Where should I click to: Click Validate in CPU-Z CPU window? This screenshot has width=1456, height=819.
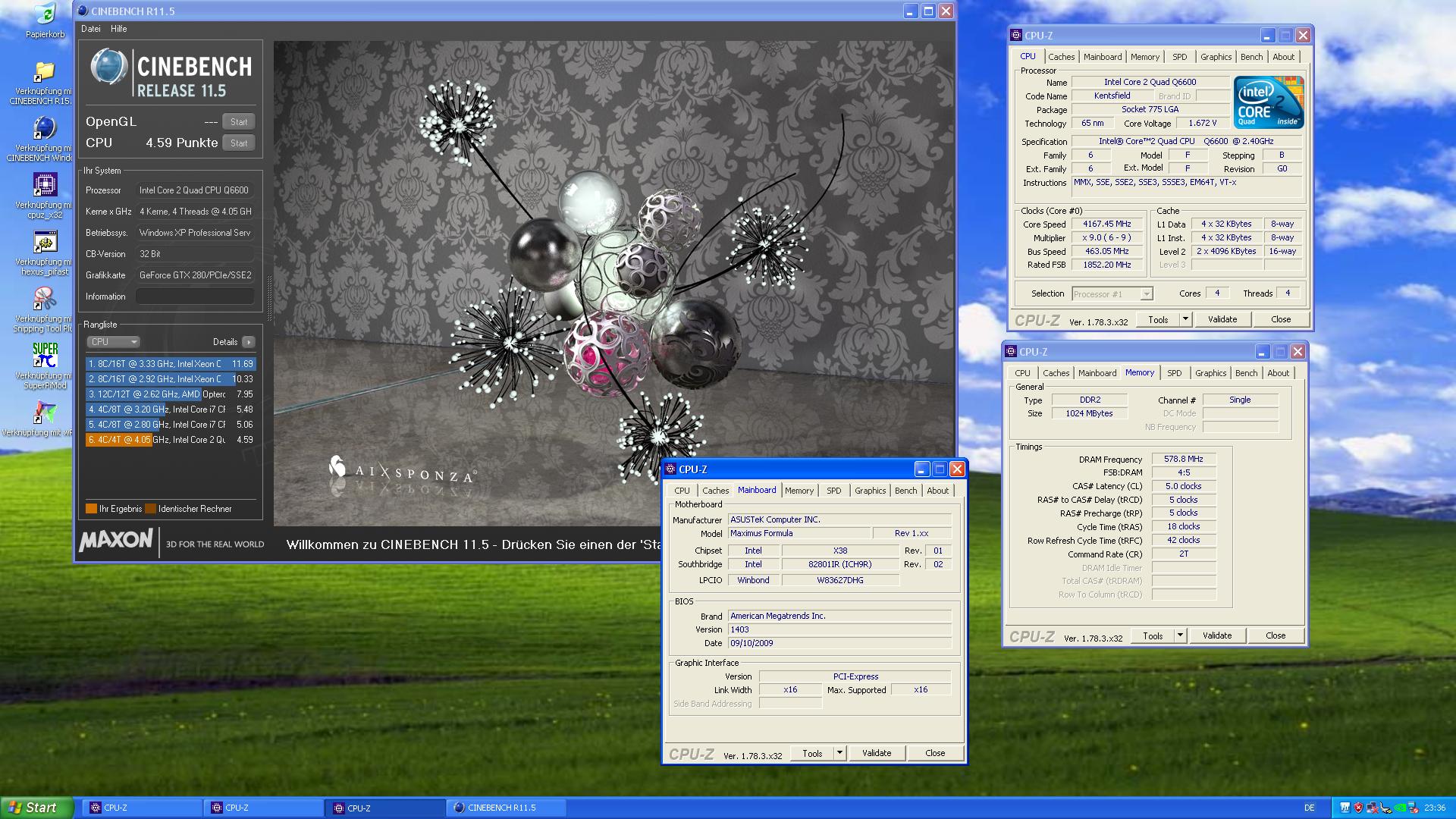click(x=1222, y=319)
